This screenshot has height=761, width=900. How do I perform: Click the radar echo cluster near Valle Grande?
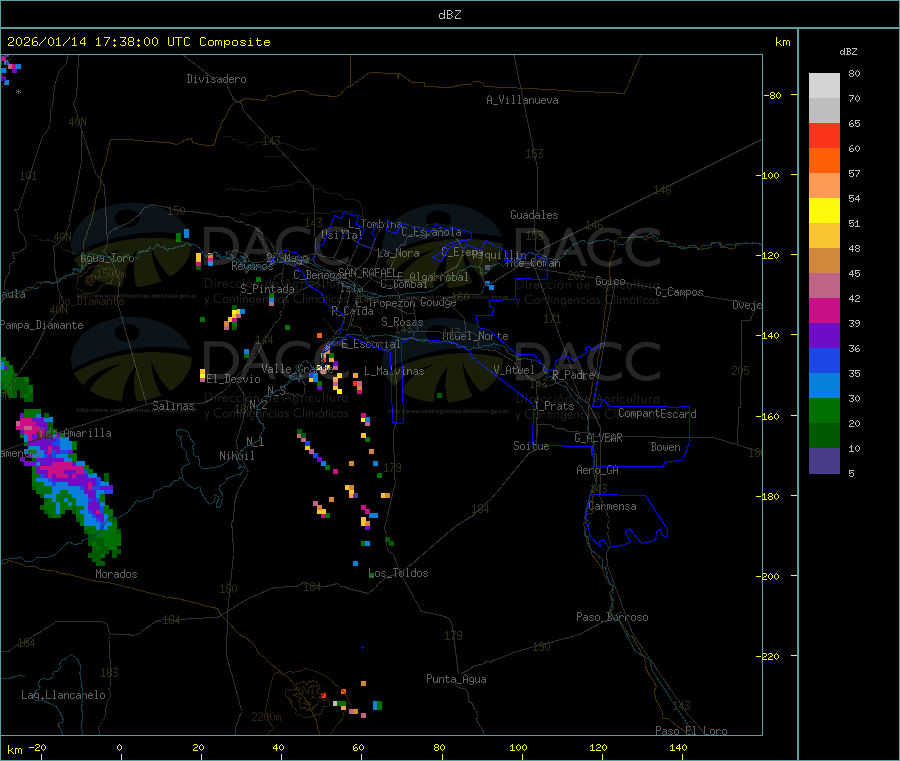point(328,367)
